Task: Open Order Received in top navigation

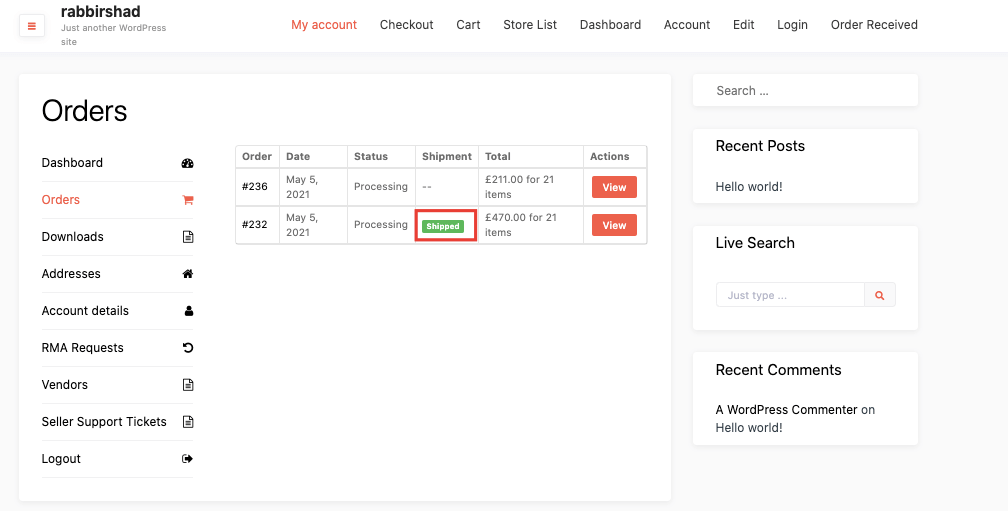Action: click(874, 25)
